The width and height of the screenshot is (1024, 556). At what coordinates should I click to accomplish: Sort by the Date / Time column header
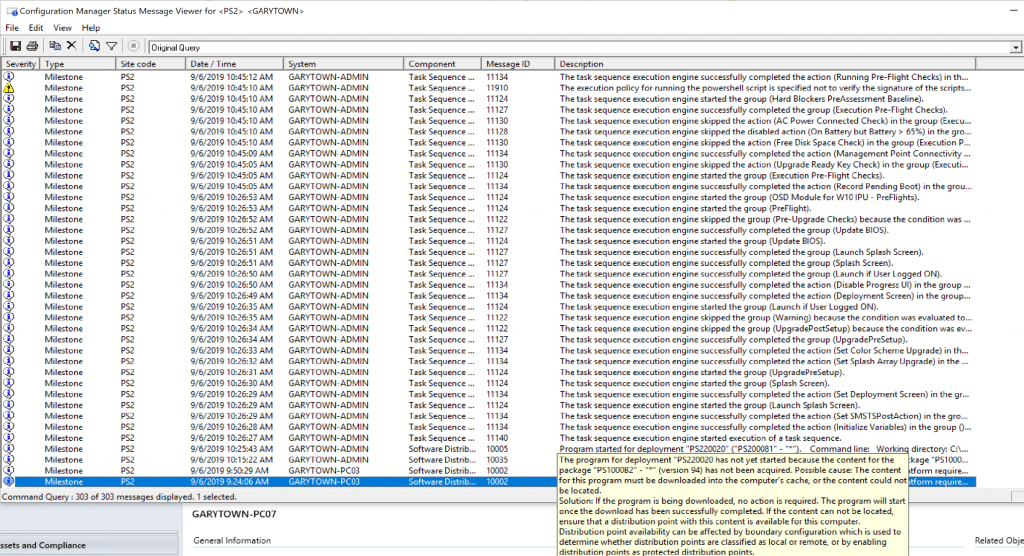click(x=235, y=64)
